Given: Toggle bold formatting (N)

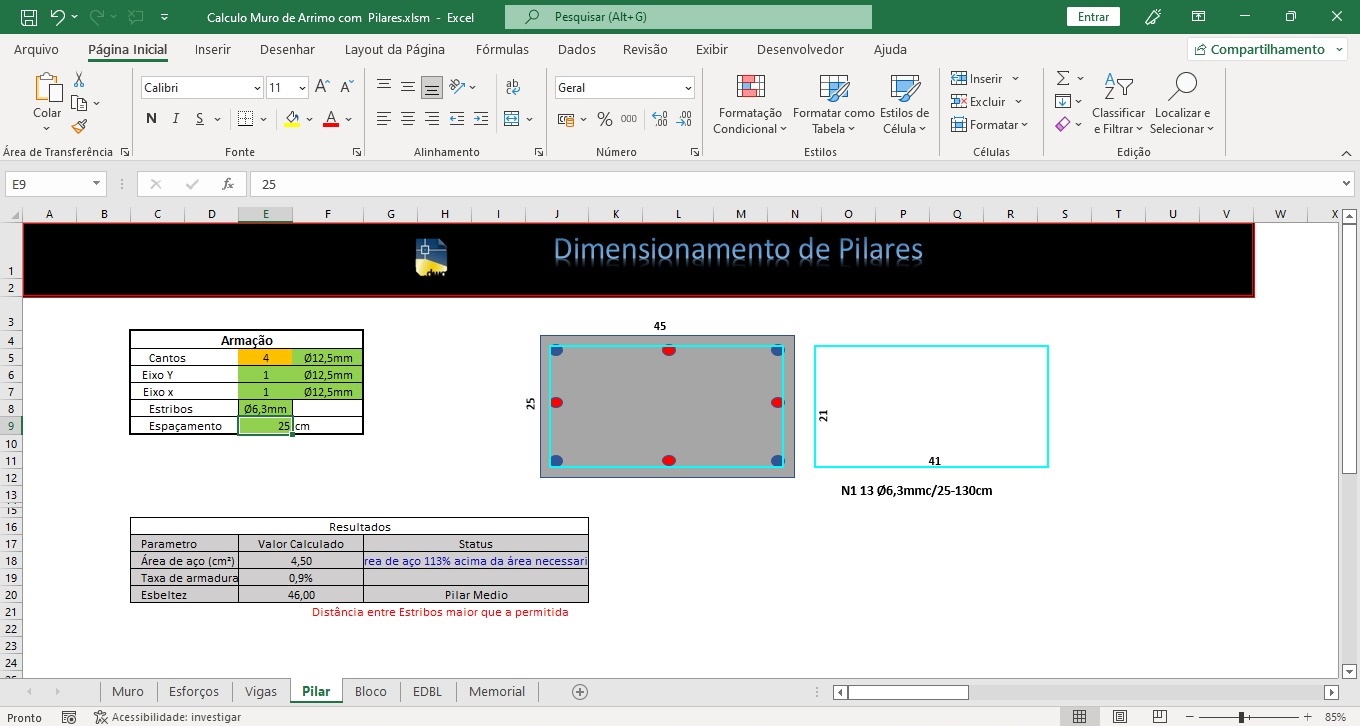Looking at the screenshot, I should coord(152,119).
